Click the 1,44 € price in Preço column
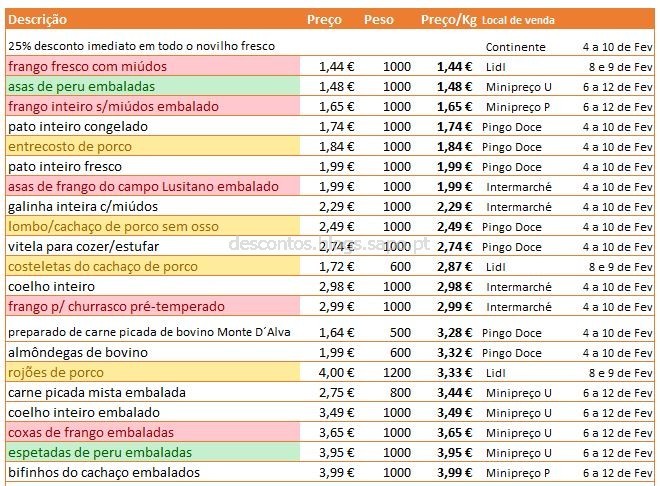660x486 pixels. 336,66
